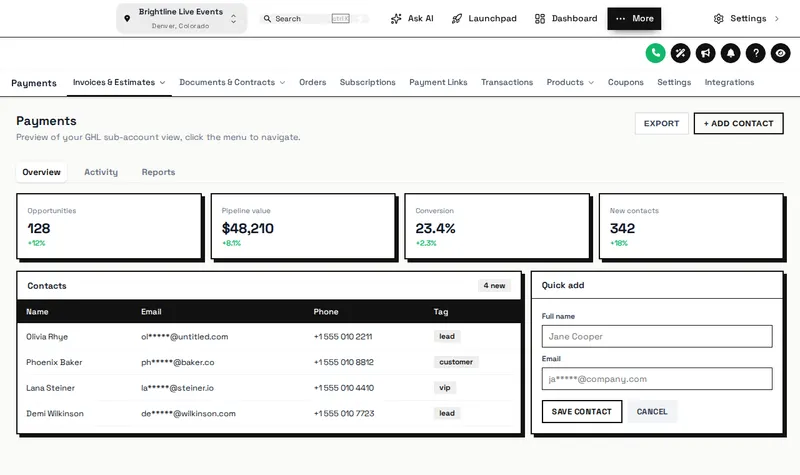Click the lead tag on Olivia Rhye

click(x=447, y=336)
